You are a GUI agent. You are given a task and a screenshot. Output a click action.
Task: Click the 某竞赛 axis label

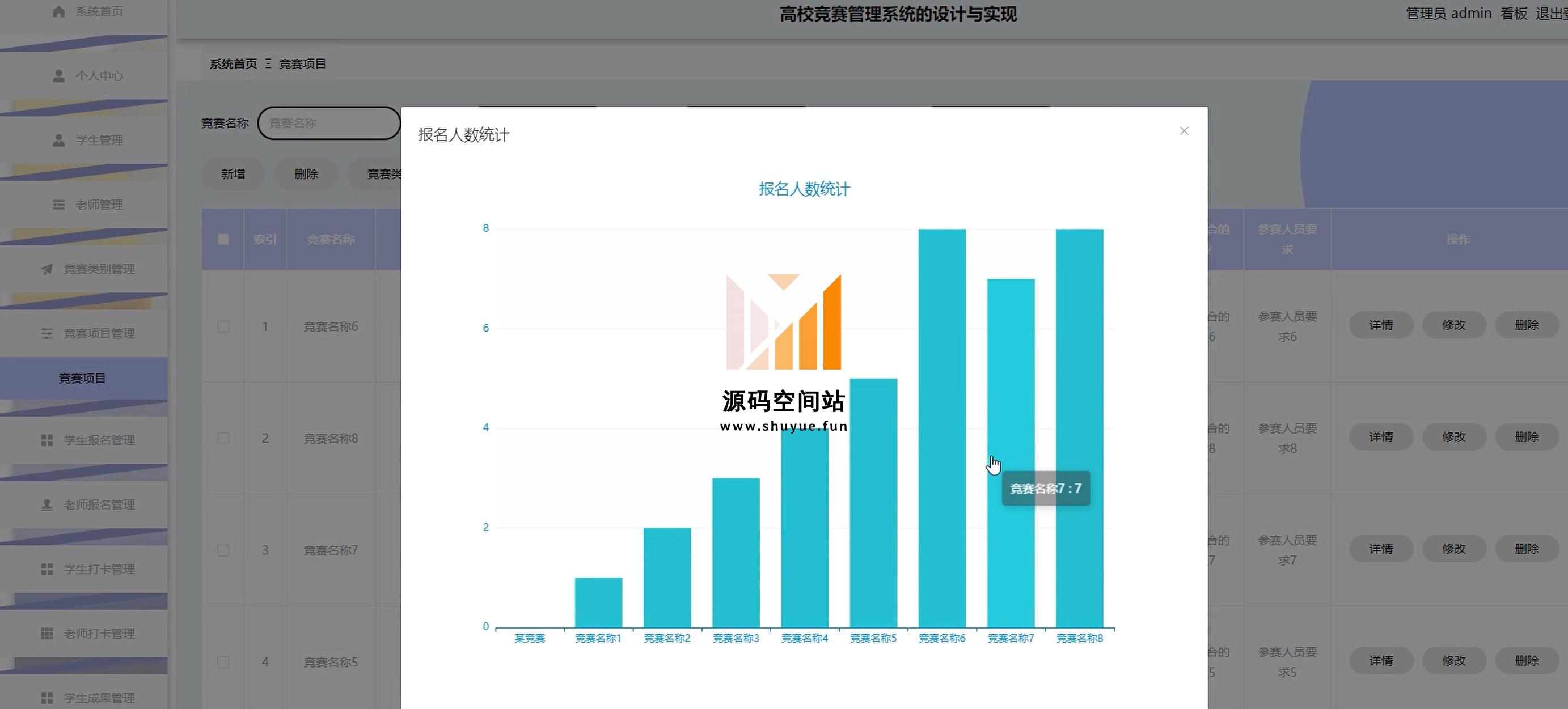point(530,638)
